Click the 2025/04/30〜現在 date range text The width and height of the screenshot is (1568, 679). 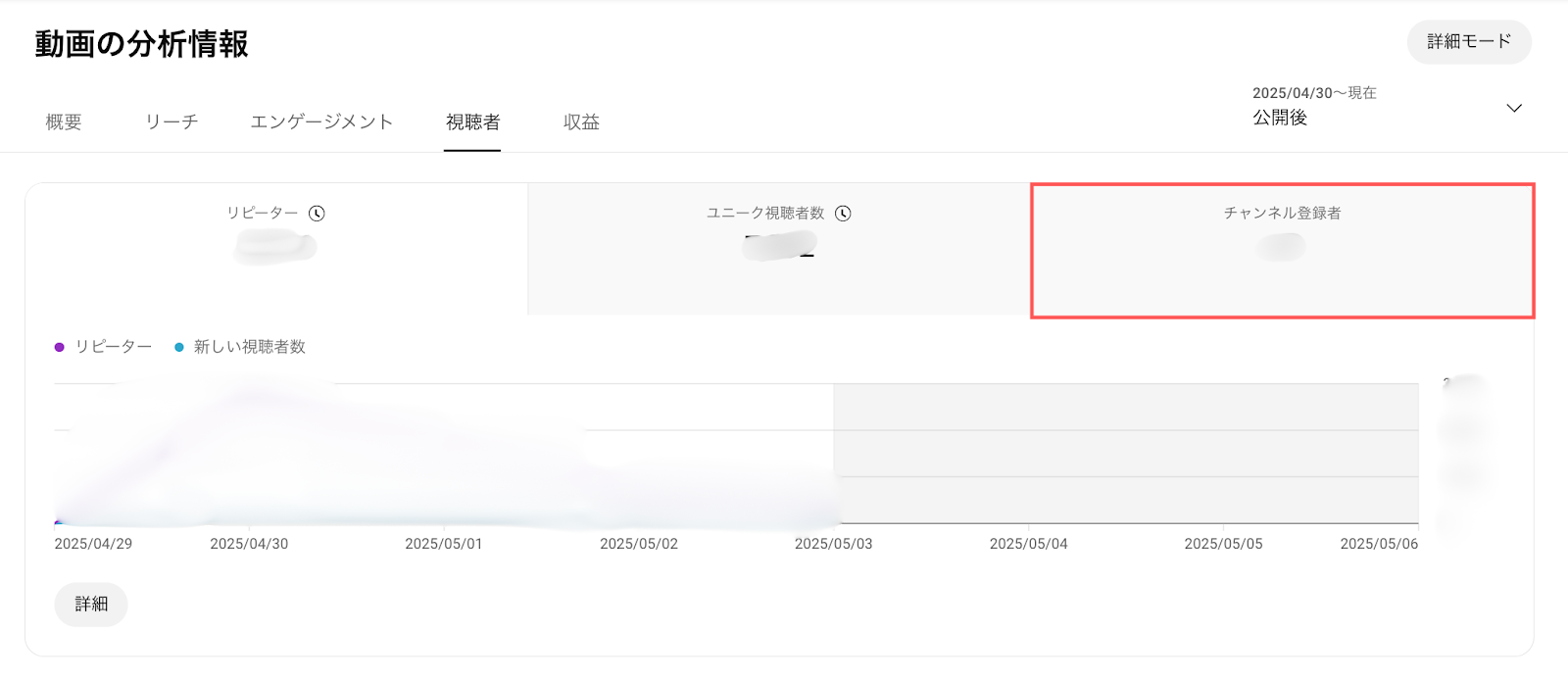(1314, 93)
